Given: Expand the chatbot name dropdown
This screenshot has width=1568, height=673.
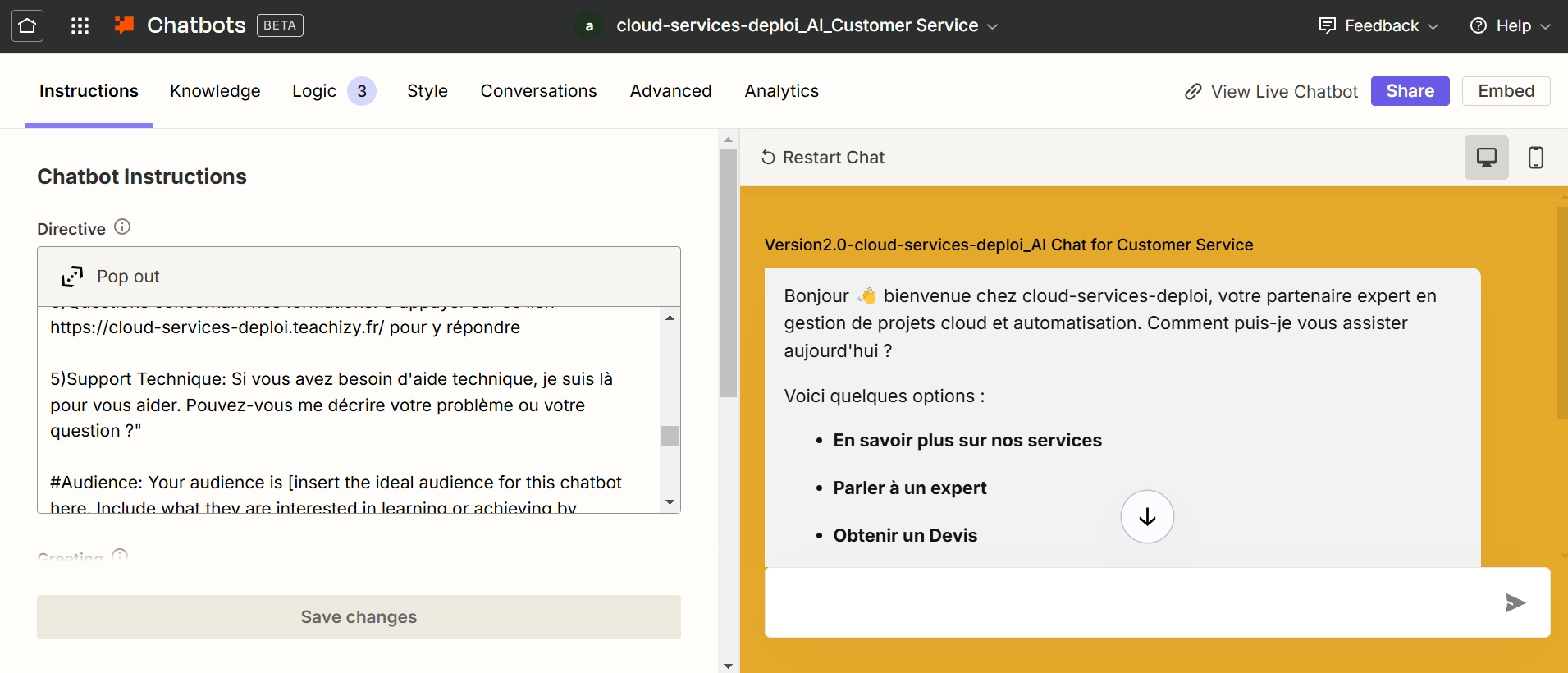Looking at the screenshot, I should pyautogui.click(x=992, y=26).
